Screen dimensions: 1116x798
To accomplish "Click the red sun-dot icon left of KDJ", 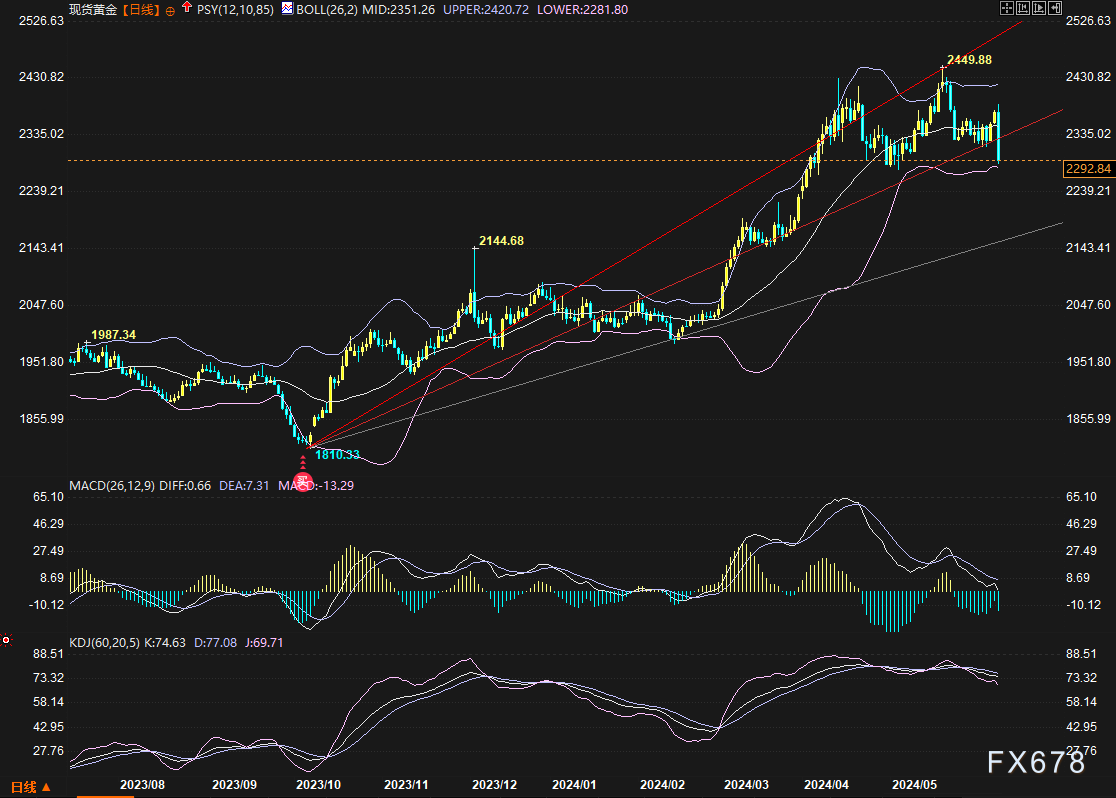I will (6, 640).
